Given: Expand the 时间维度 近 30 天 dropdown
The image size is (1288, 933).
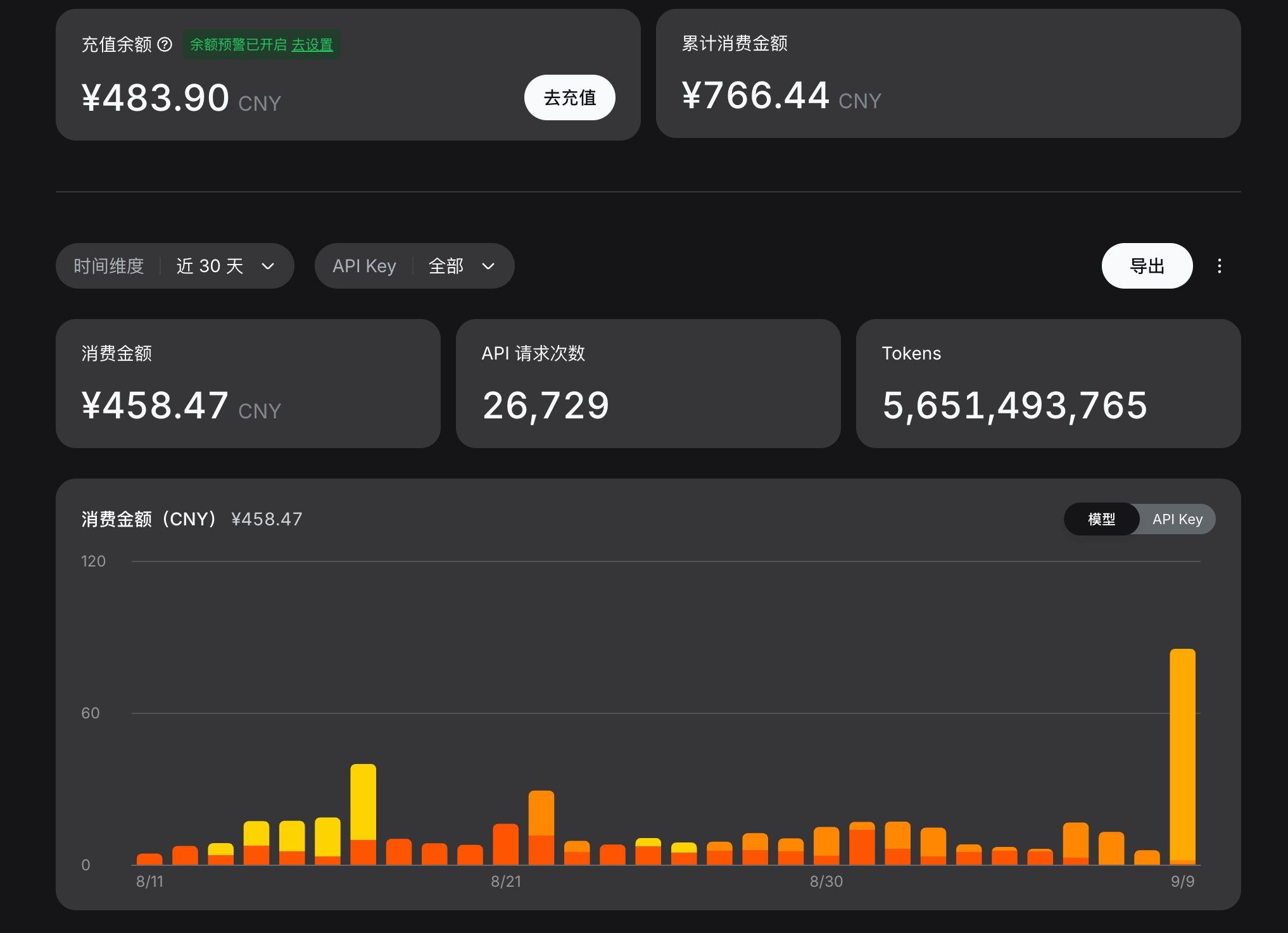Looking at the screenshot, I should [x=175, y=266].
